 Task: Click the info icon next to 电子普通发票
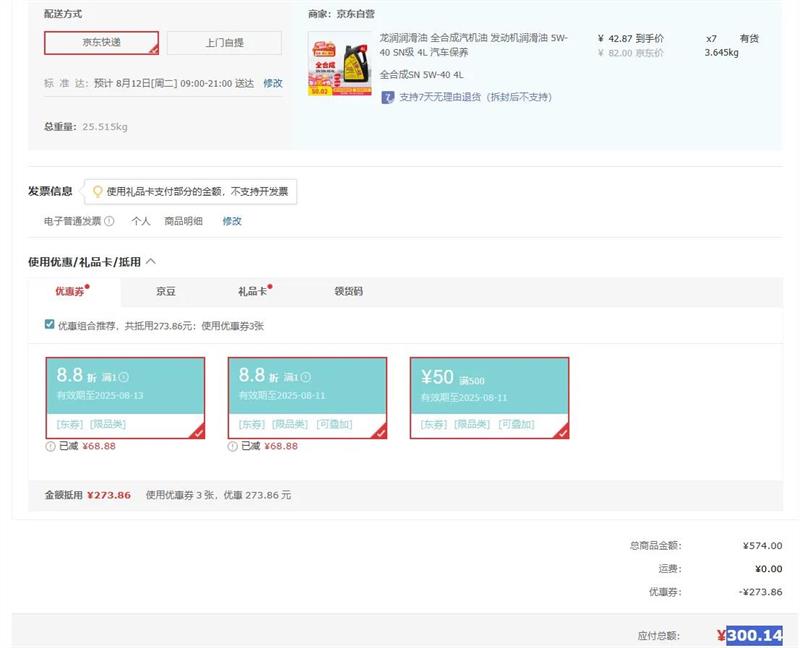point(109,221)
